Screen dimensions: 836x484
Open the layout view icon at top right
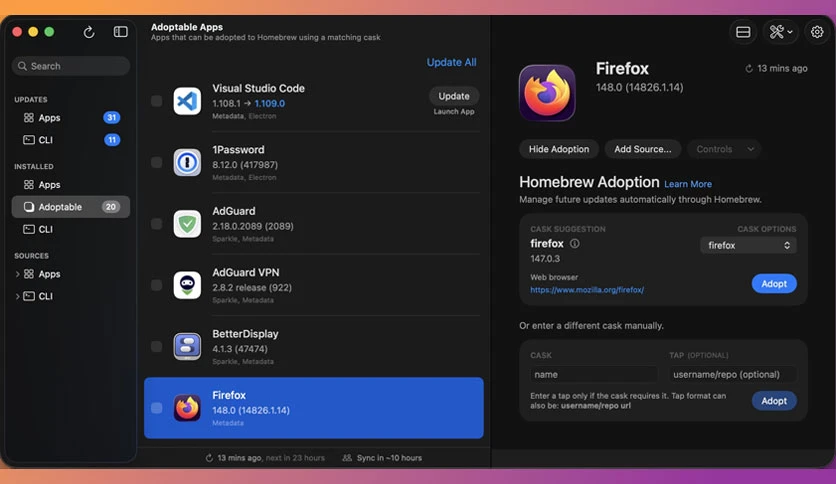point(743,32)
